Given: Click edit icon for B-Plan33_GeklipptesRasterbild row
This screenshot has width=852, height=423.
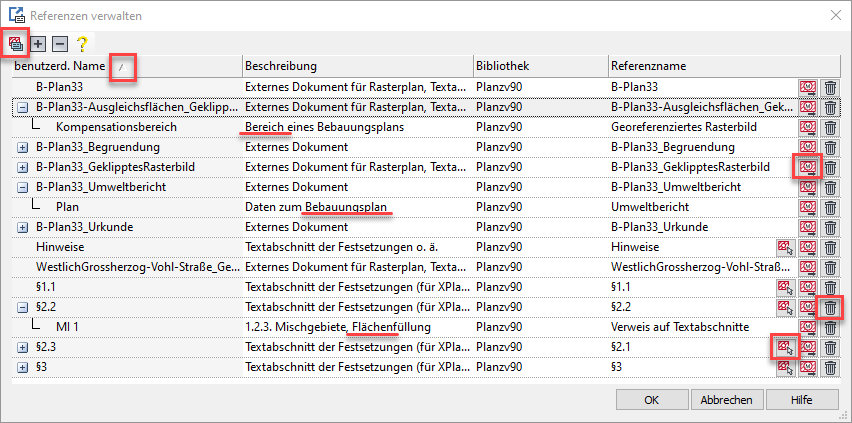Looking at the screenshot, I should point(807,167).
